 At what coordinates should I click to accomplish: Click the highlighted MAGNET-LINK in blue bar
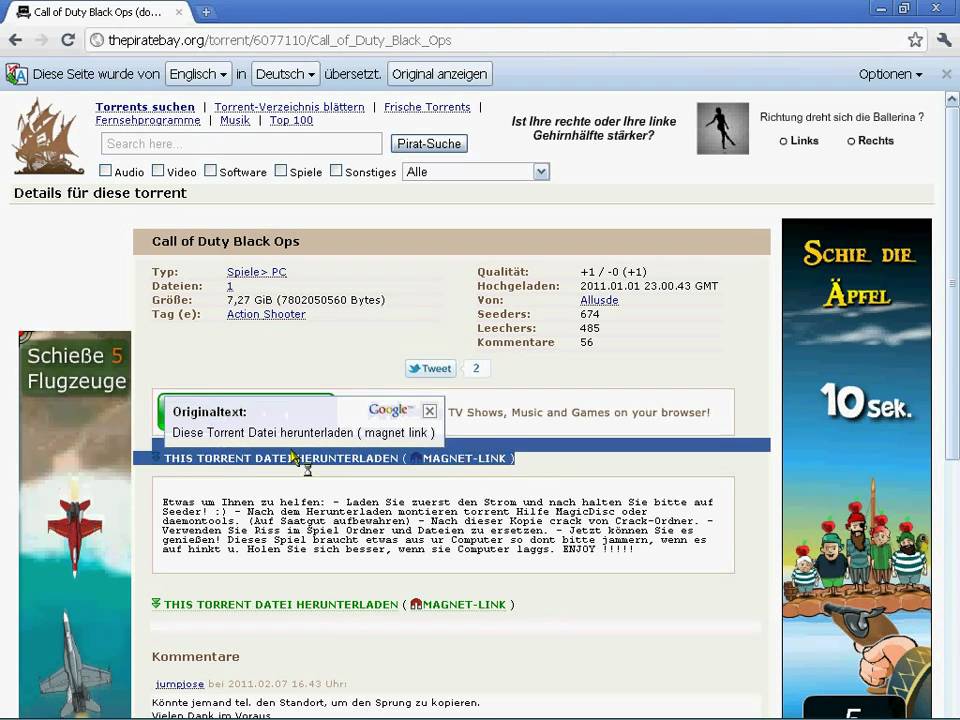(x=464, y=459)
